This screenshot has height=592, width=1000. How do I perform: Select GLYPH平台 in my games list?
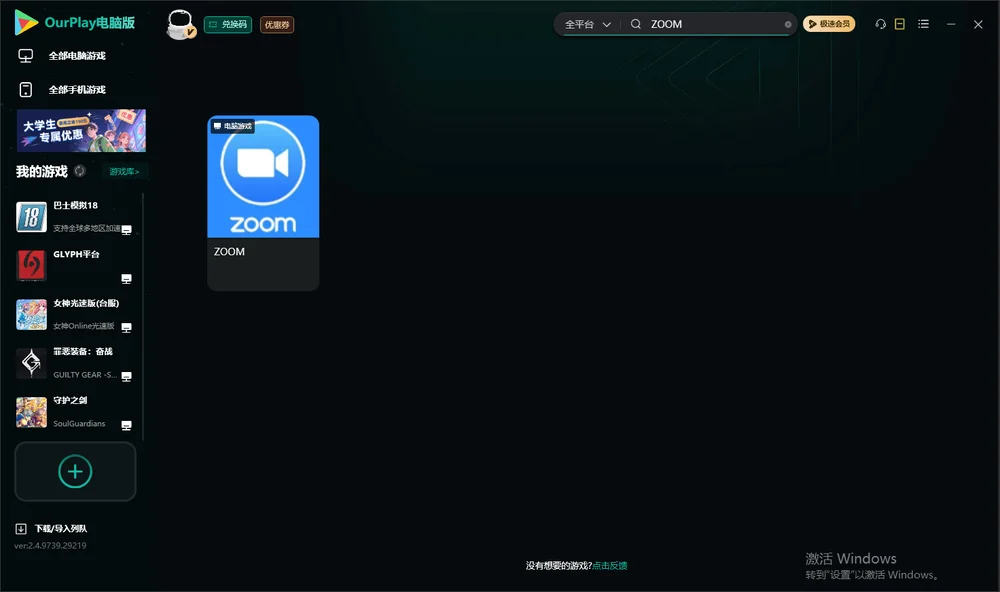click(x=75, y=265)
